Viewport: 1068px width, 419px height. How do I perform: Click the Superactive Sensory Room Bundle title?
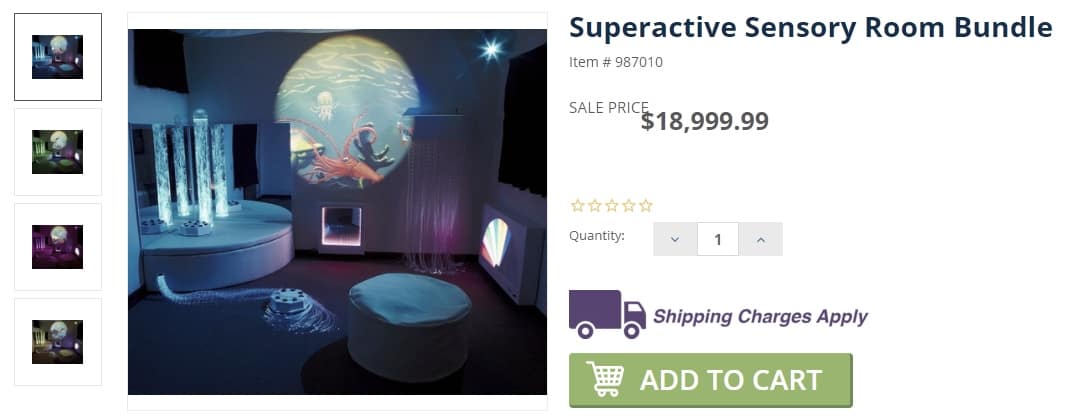811,28
